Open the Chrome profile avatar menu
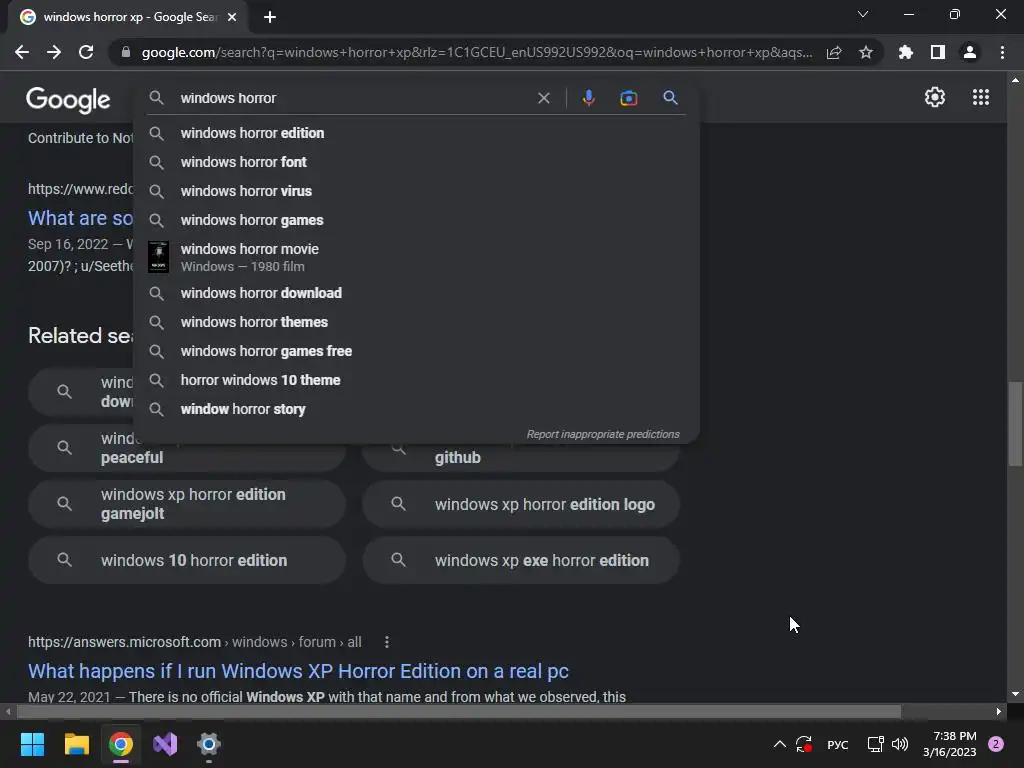 (970, 52)
